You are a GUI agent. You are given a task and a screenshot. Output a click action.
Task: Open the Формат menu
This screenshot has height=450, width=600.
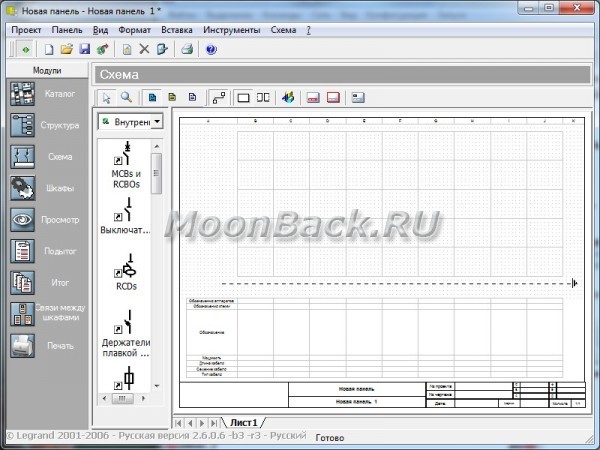pos(134,30)
